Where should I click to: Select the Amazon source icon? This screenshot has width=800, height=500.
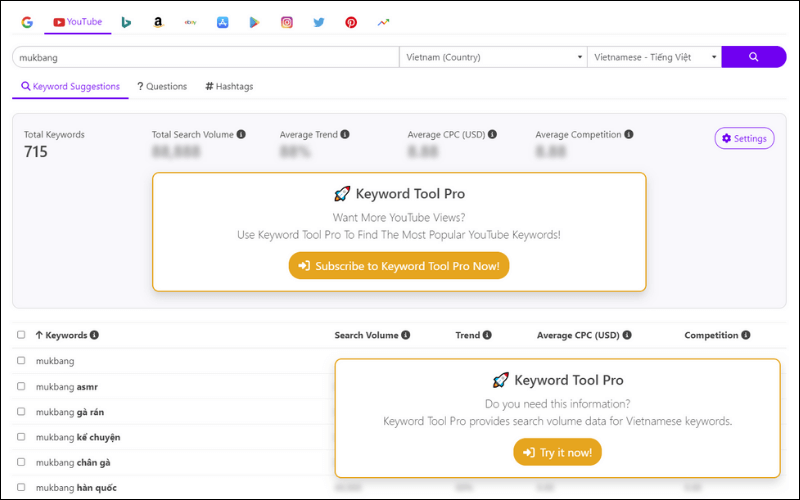(x=158, y=22)
